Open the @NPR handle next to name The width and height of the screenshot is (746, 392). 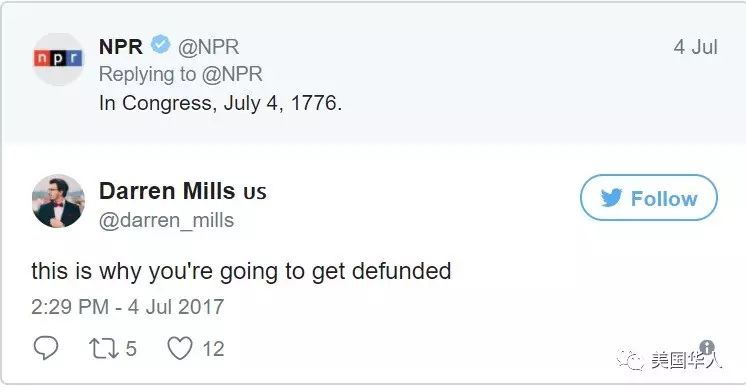(208, 47)
